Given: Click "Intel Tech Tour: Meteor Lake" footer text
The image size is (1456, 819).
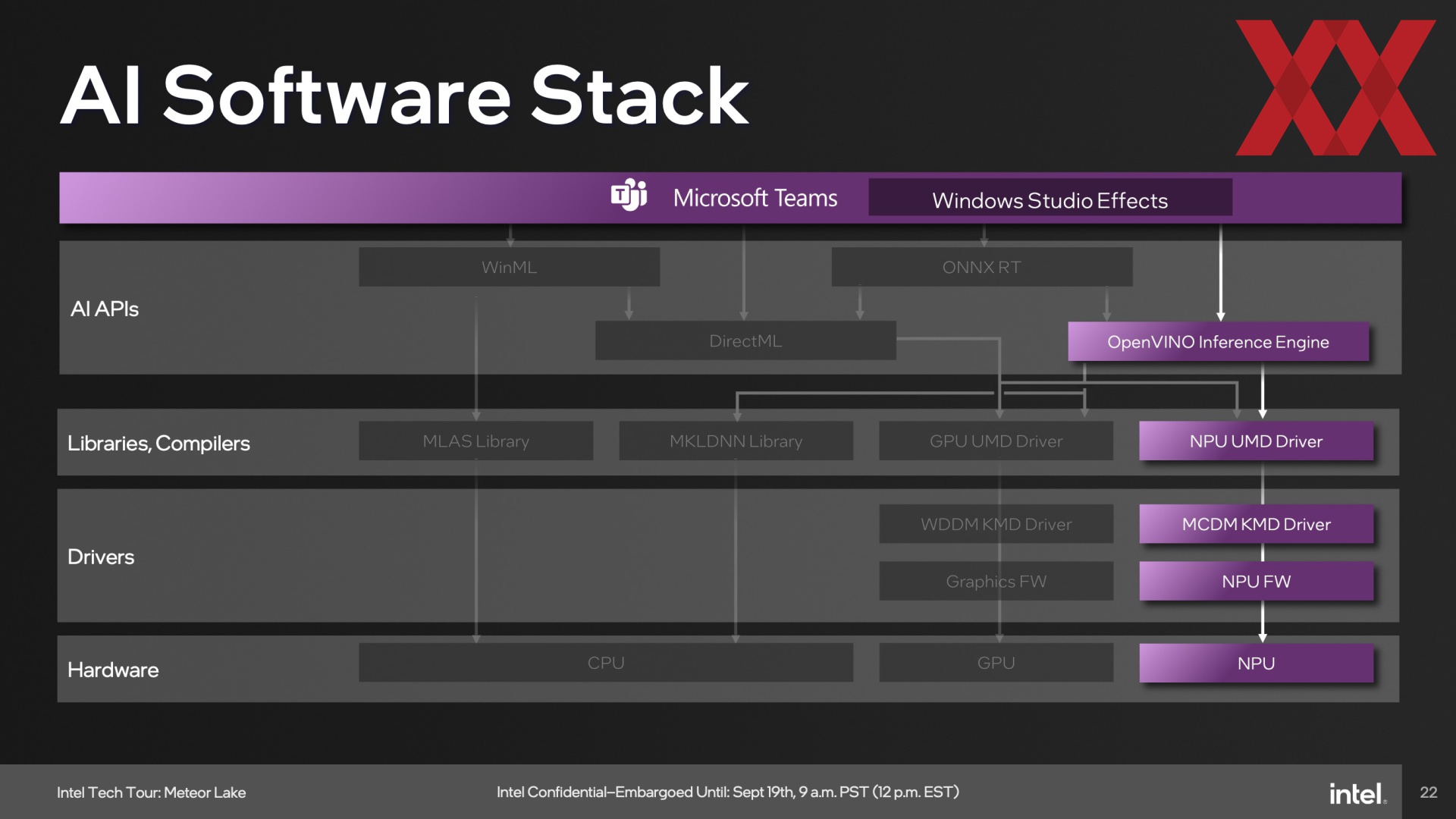Looking at the screenshot, I should [x=151, y=792].
